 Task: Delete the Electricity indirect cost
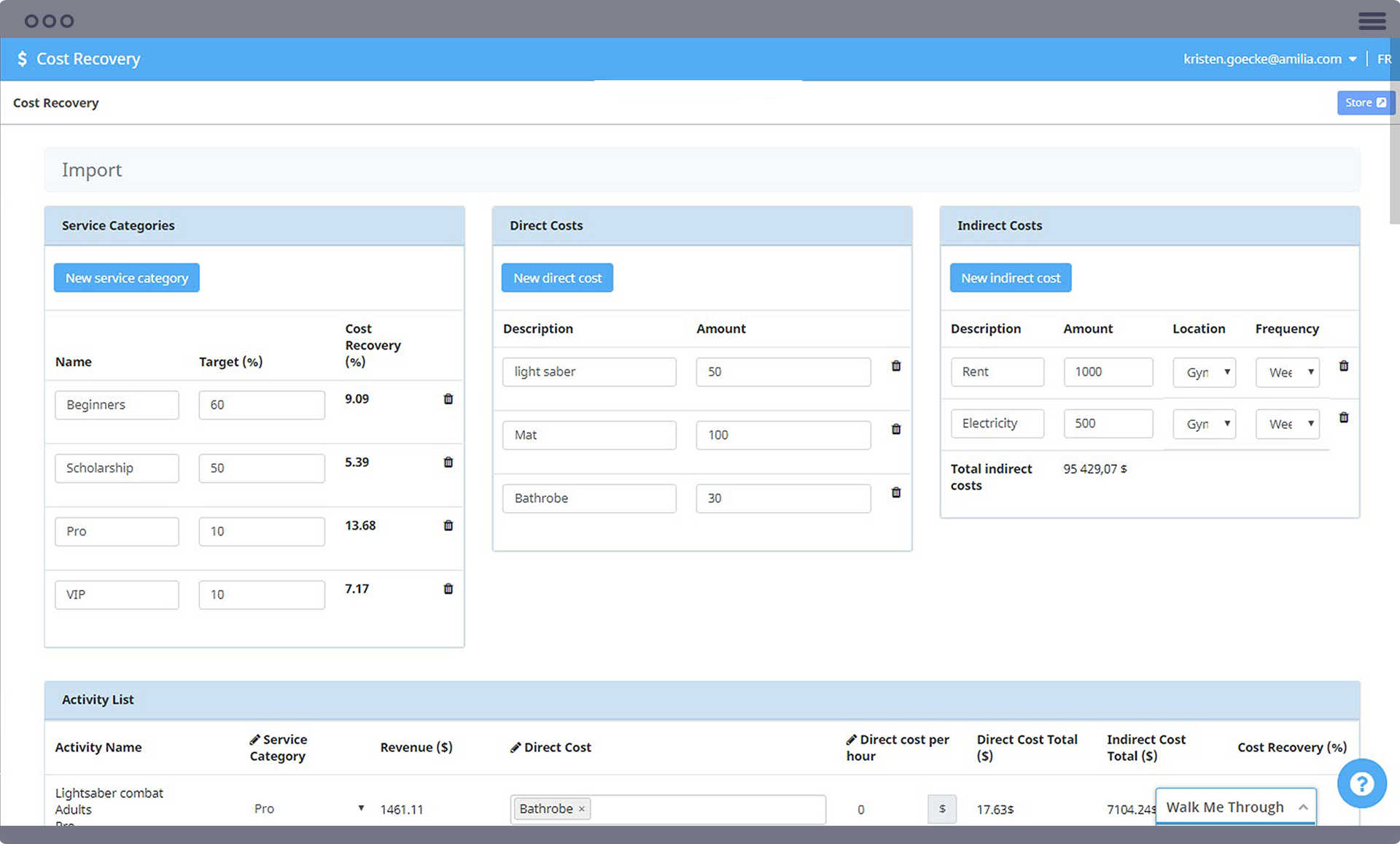tap(1344, 418)
